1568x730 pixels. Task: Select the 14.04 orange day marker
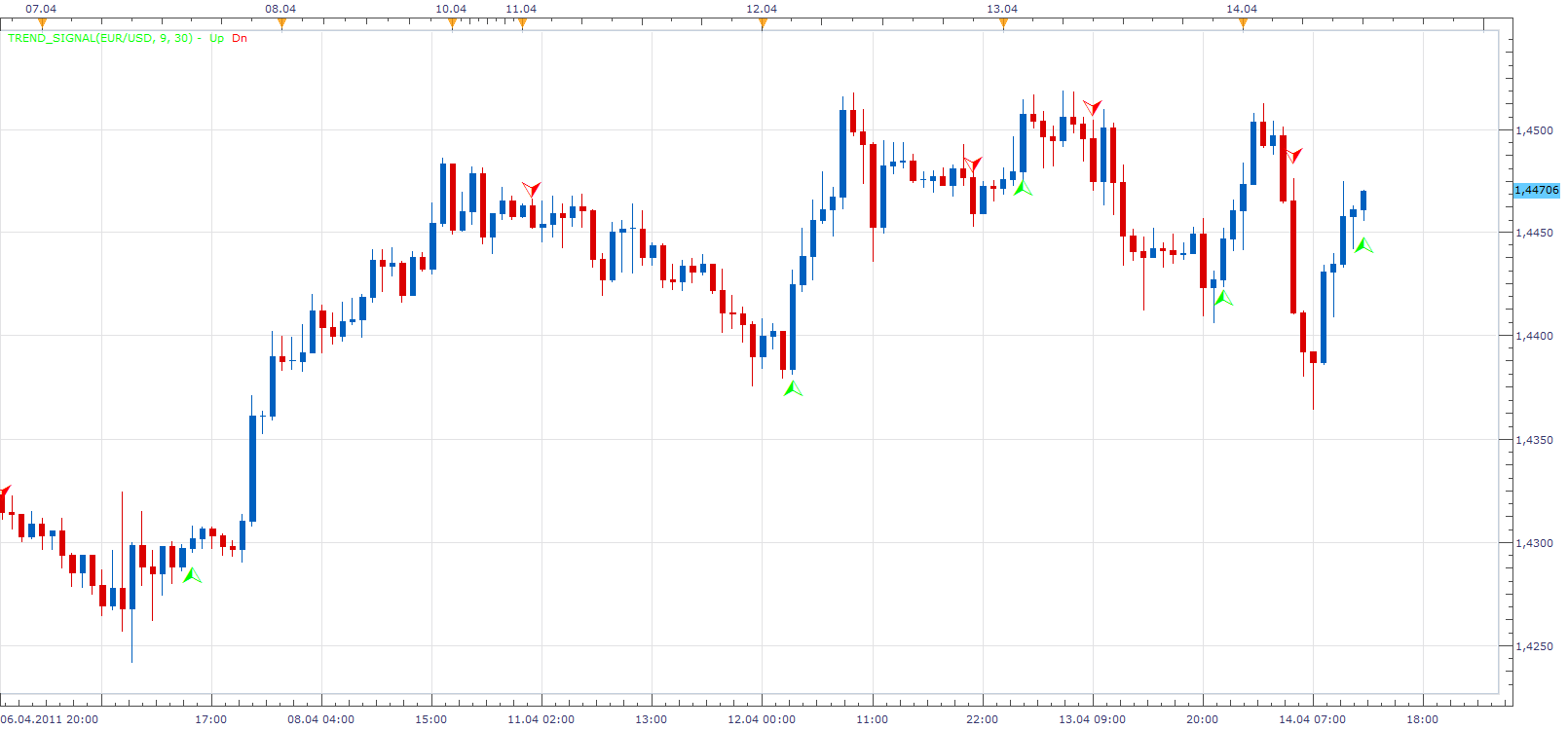[x=1243, y=24]
